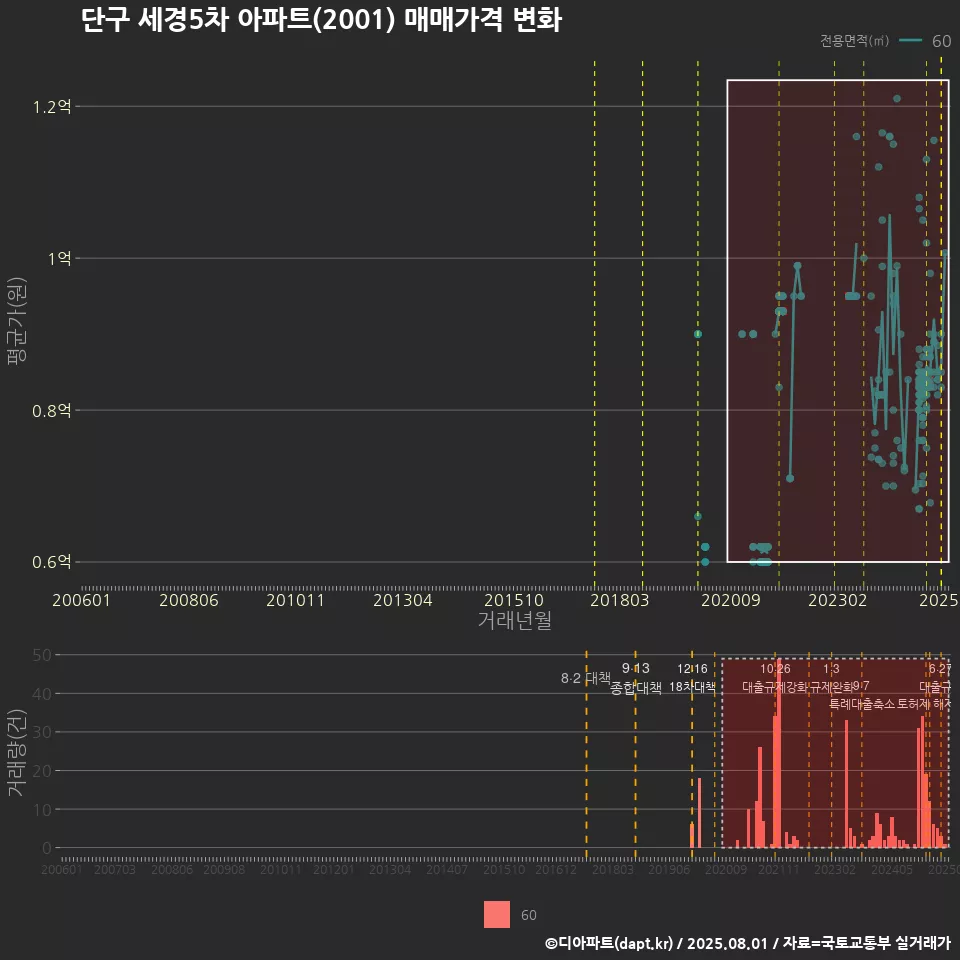
Task: Select '202405' on the volume chart x-axis
Action: [x=892, y=869]
